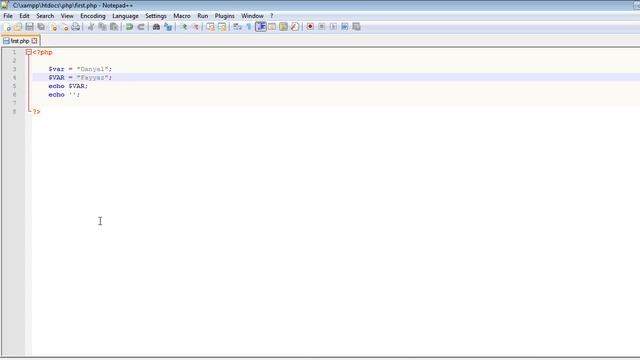
Task: Open the Settings menu
Action: tap(156, 16)
